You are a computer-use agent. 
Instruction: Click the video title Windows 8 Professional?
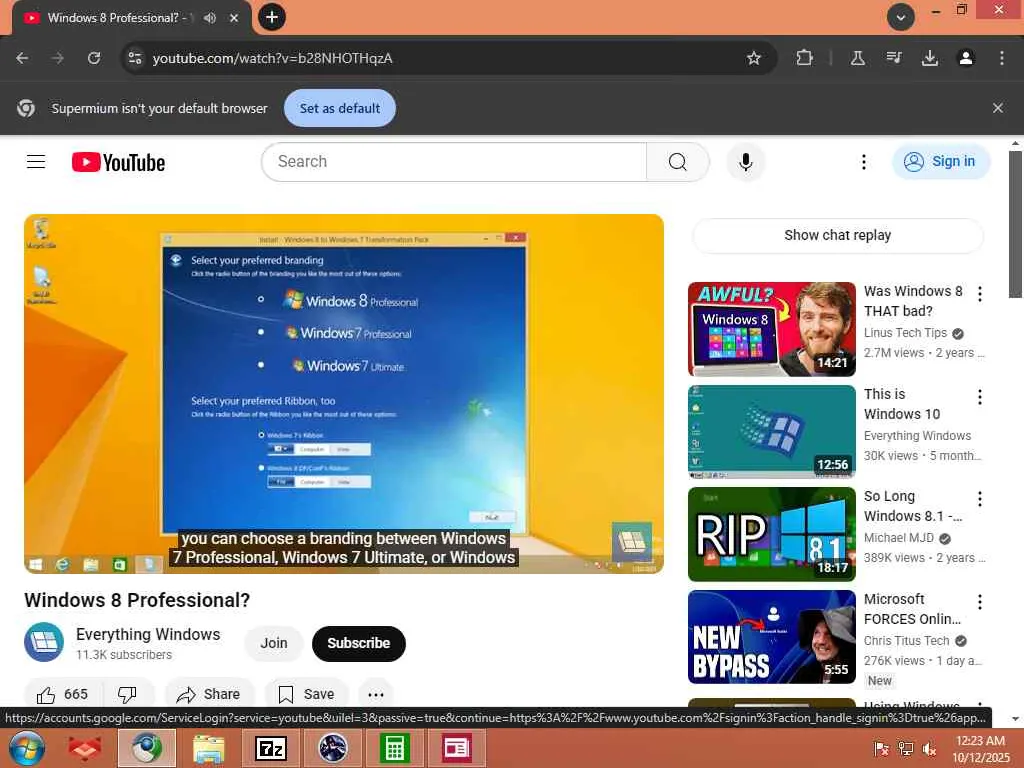pos(137,600)
